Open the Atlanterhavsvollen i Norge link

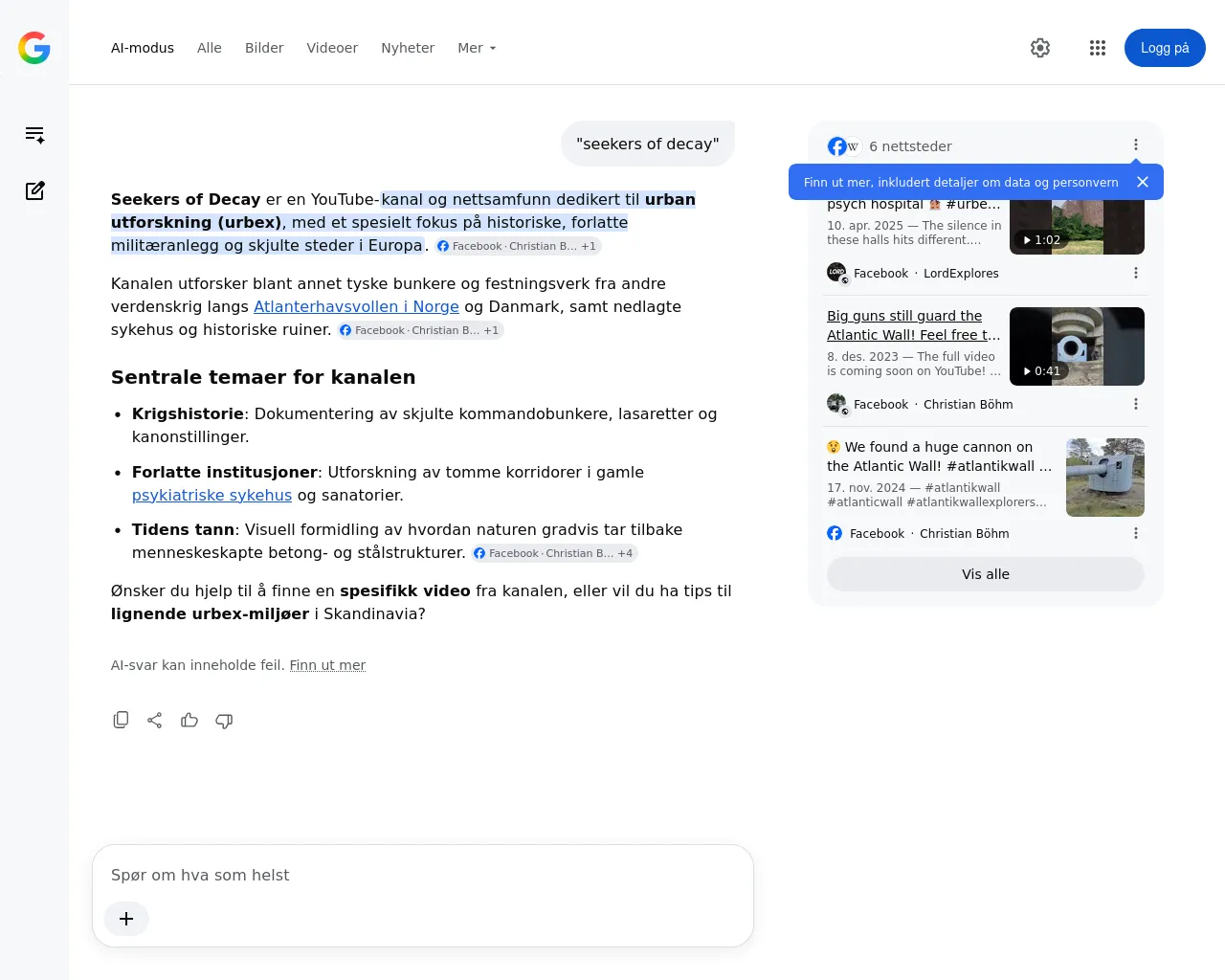coord(356,306)
